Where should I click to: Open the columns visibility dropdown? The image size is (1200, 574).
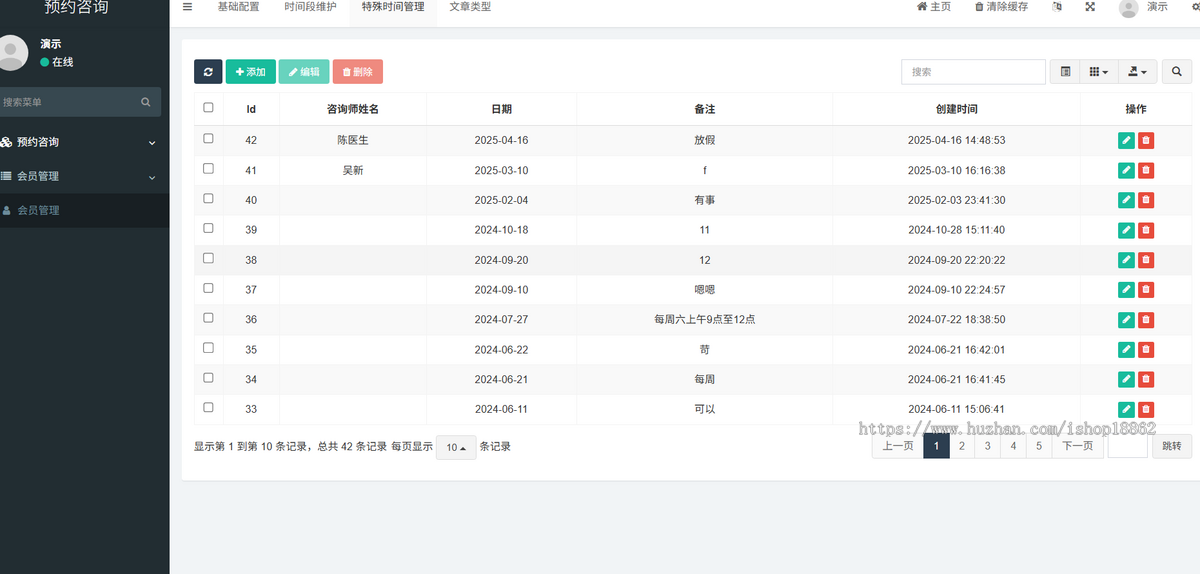pos(1099,72)
